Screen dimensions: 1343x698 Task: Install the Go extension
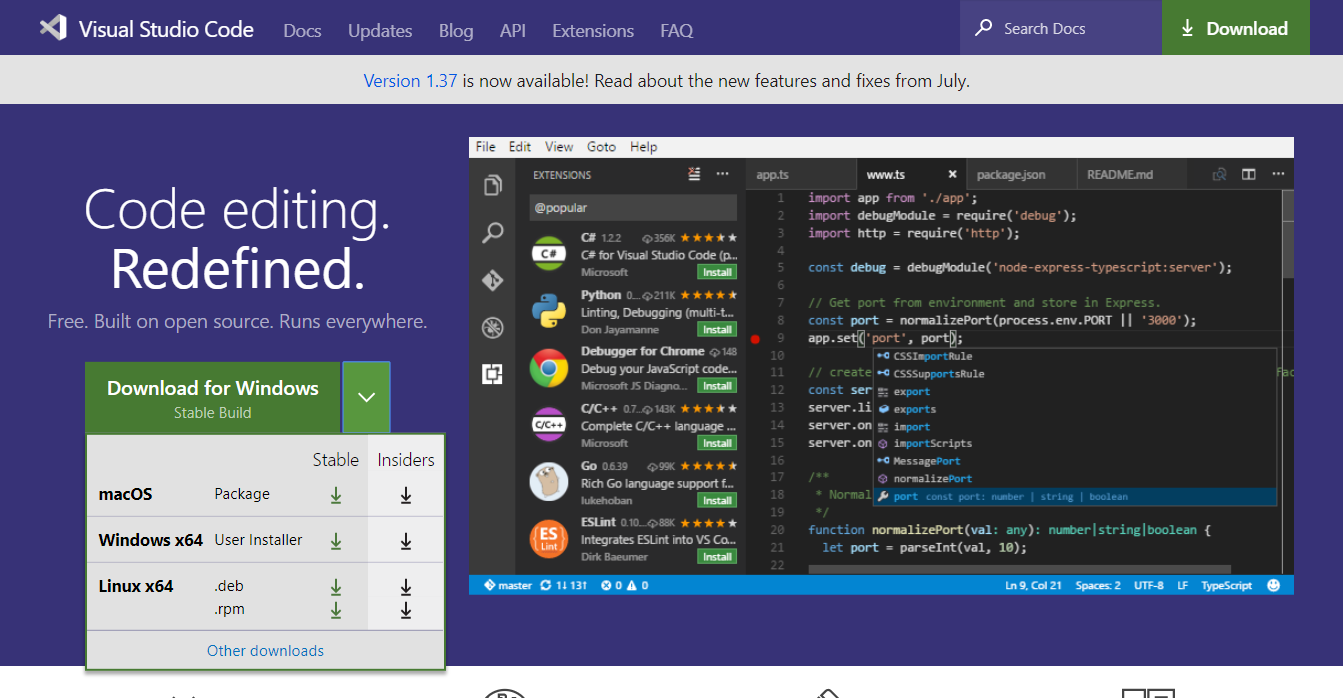coord(717,500)
